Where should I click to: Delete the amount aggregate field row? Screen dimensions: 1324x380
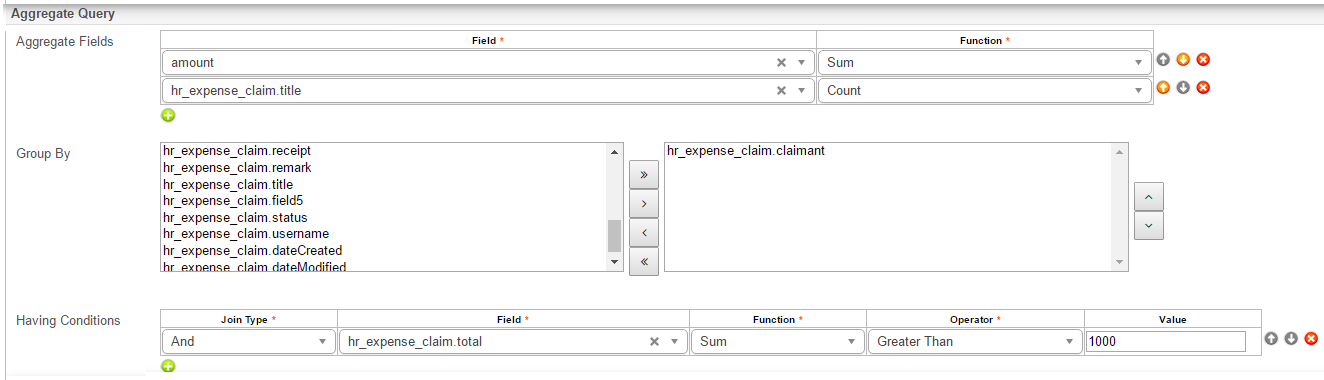1203,60
